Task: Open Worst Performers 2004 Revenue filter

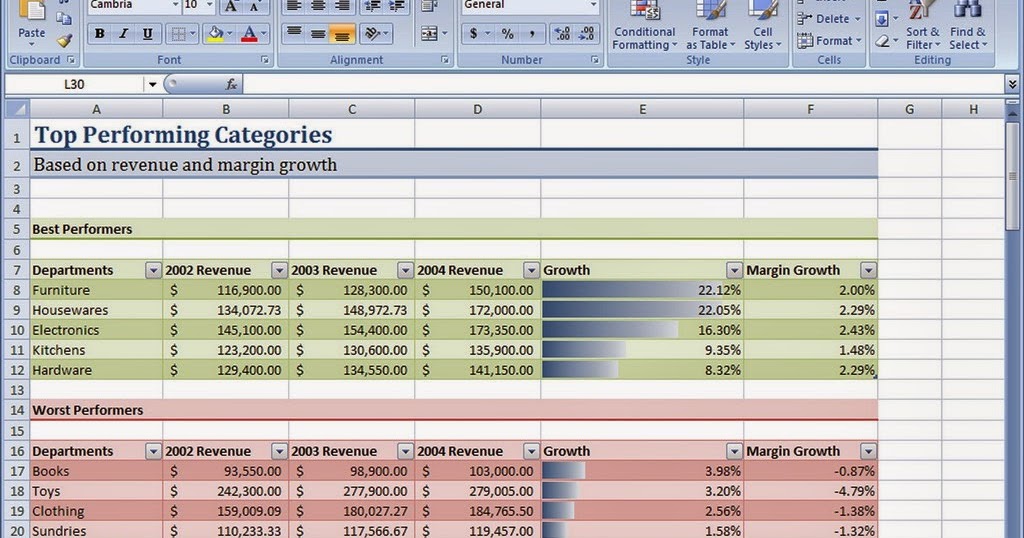Action: coord(531,451)
